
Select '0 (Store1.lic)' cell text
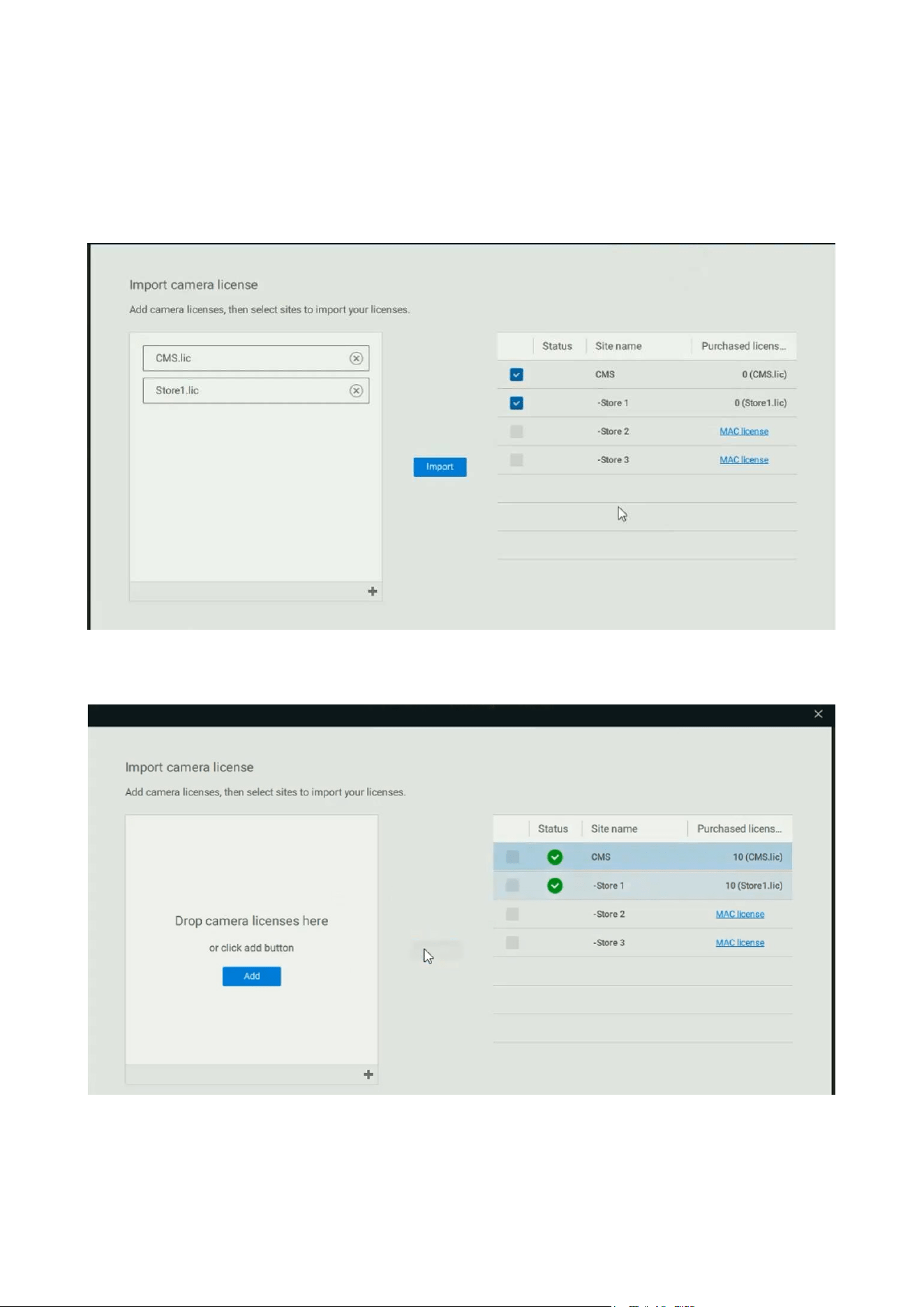coord(760,403)
